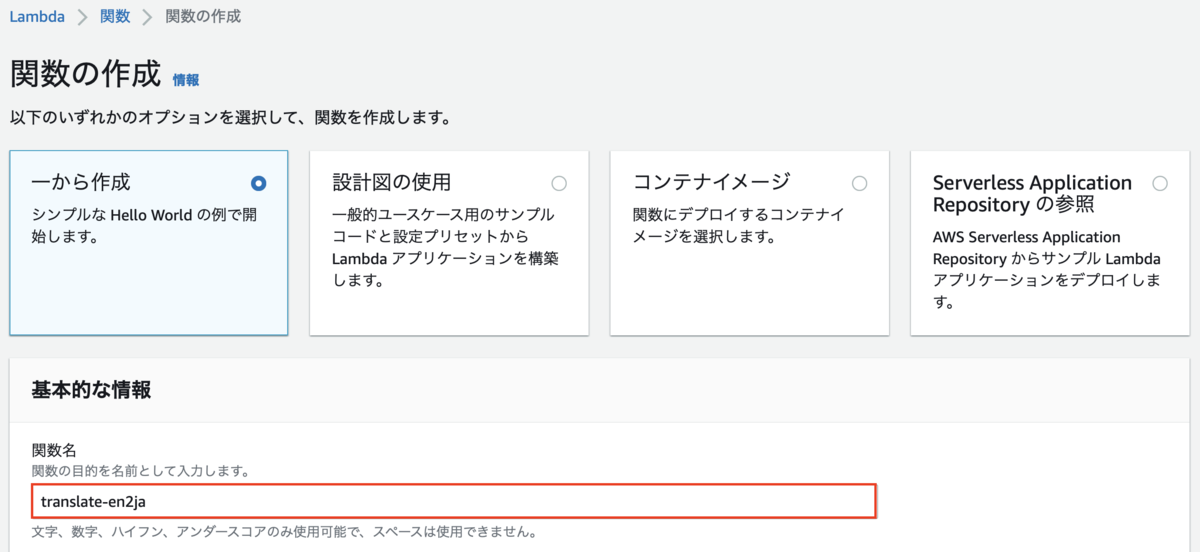Image resolution: width=1200 pixels, height=552 pixels.
Task: Select the コンテナイメージ radio button
Action: coord(859,183)
